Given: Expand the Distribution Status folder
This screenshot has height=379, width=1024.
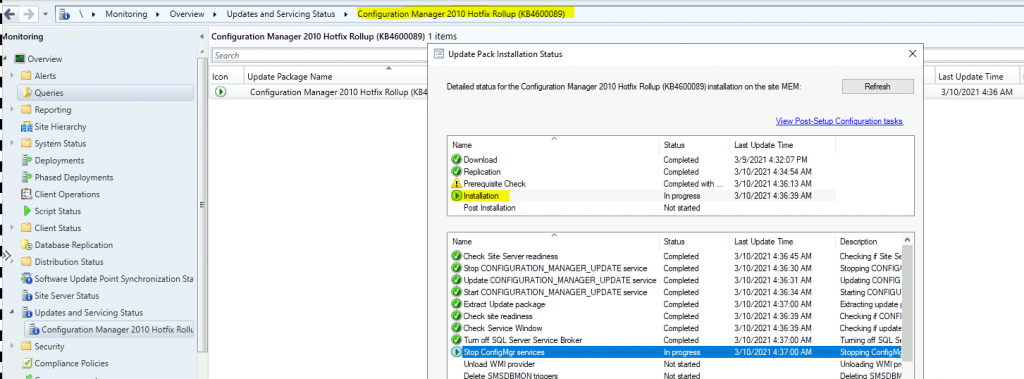Looking at the screenshot, I should 12,262.
